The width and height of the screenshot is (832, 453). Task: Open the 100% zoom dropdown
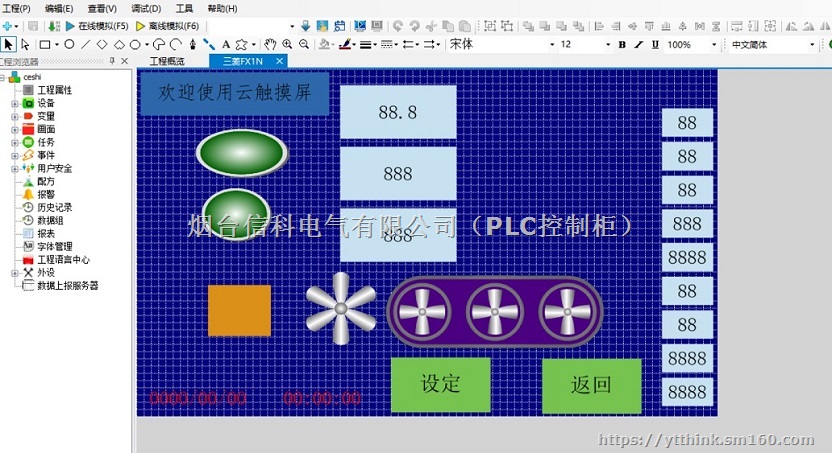714,45
